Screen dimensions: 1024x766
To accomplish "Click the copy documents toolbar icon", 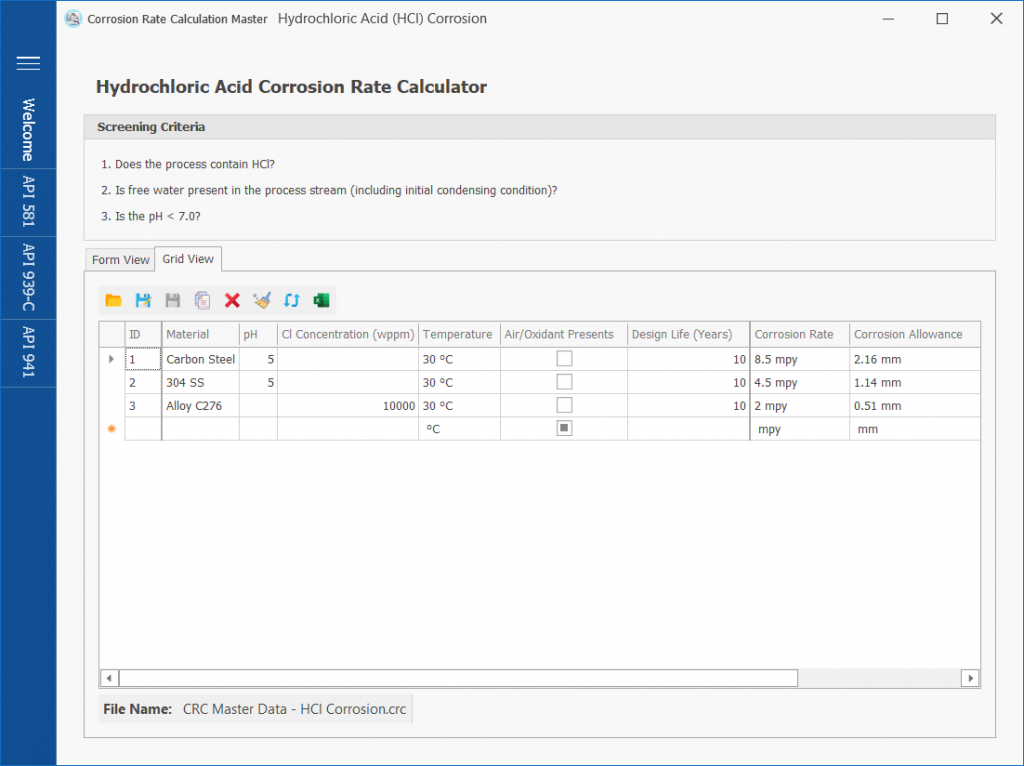I will pyautogui.click(x=203, y=300).
